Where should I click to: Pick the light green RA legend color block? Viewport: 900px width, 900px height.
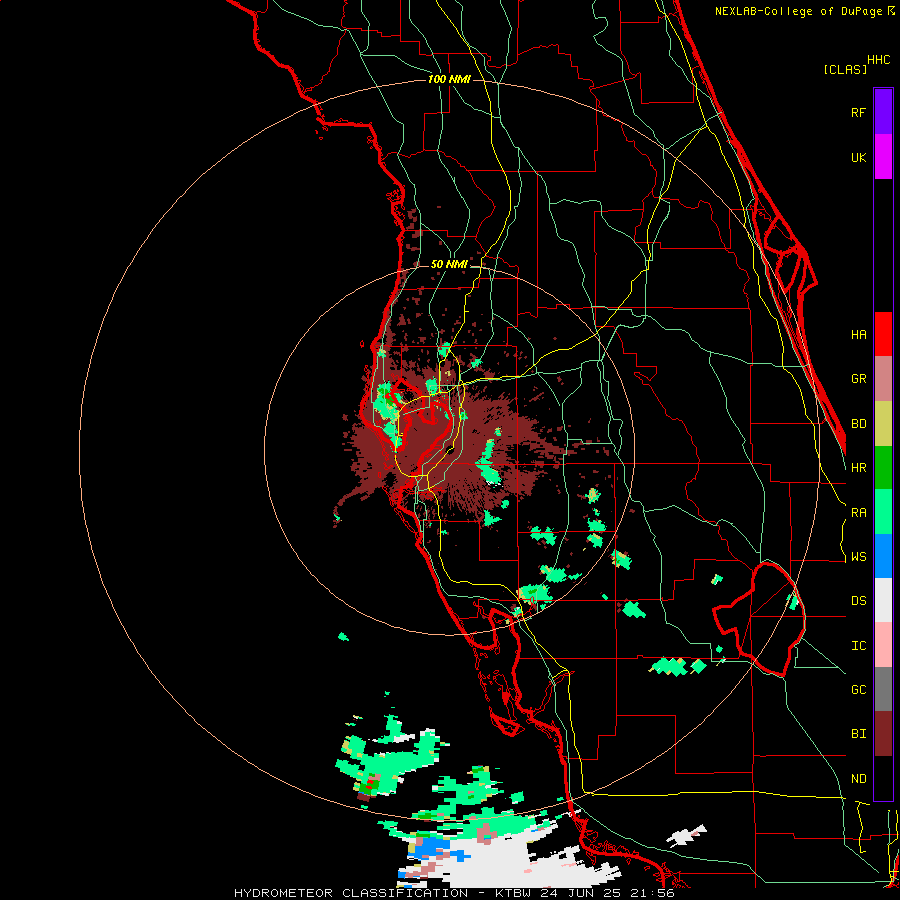883,512
